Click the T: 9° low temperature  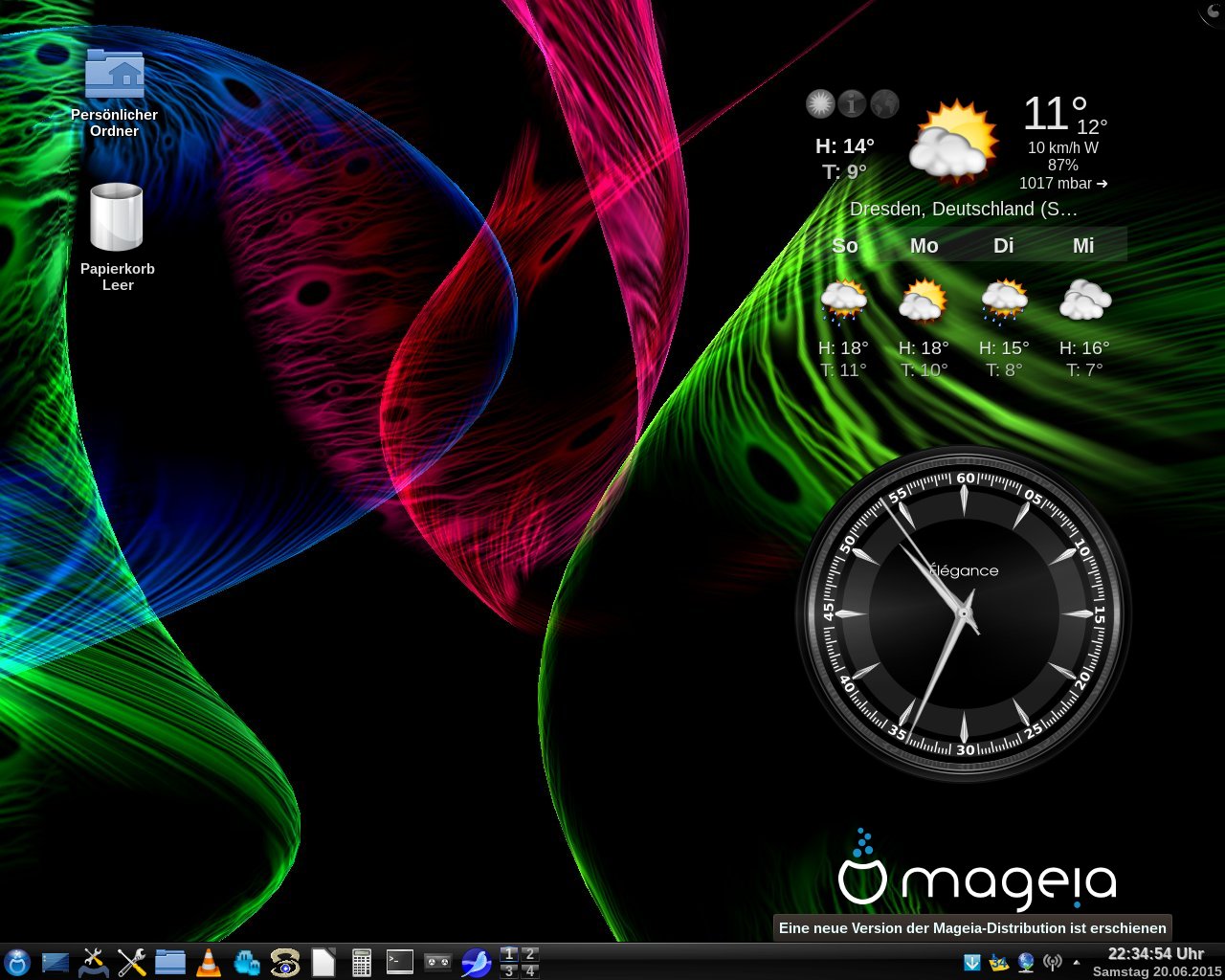tap(845, 172)
